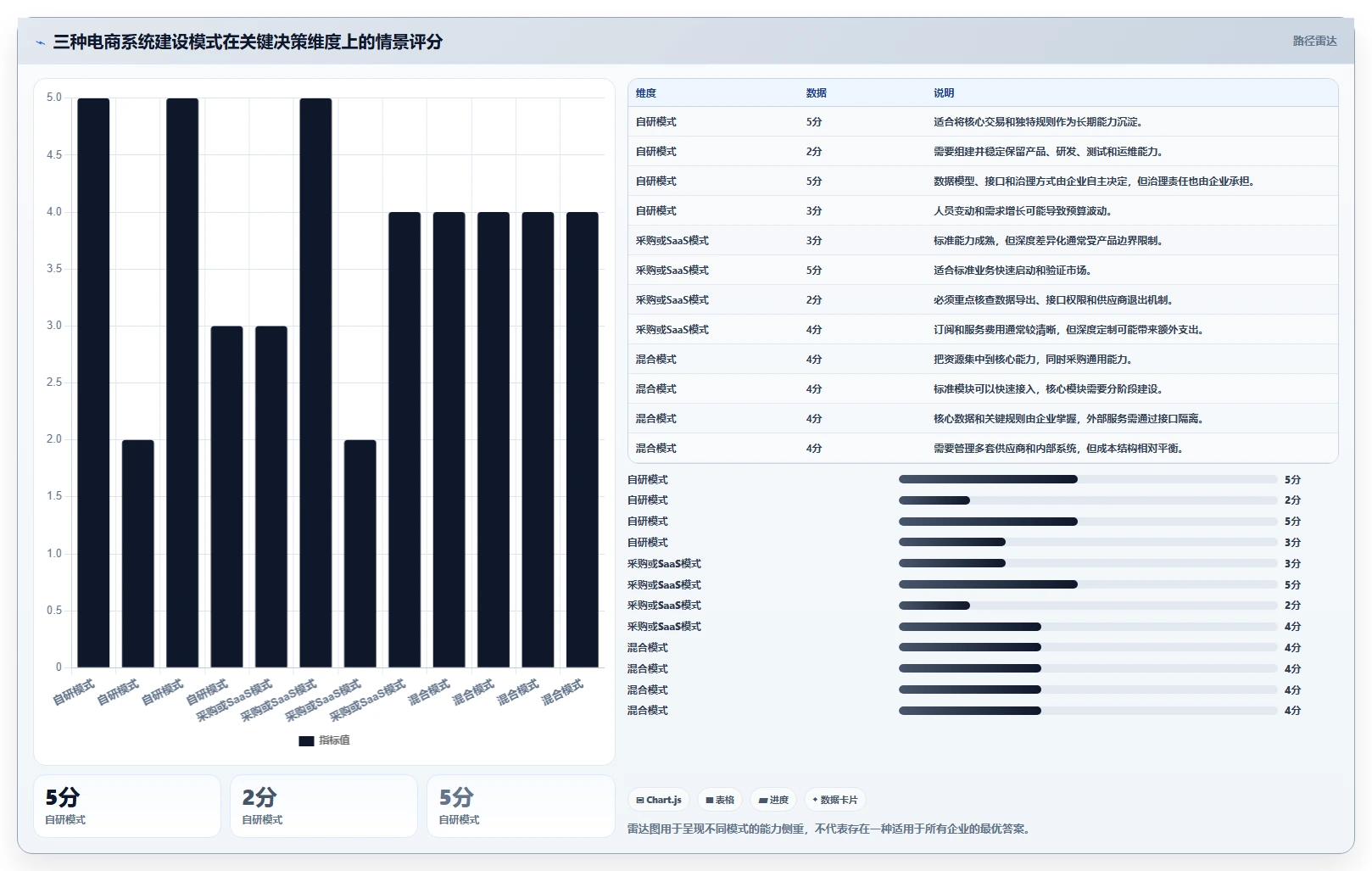
Task: Click the 自研模式 progress bar showing 3分
Action: tap(1088, 542)
